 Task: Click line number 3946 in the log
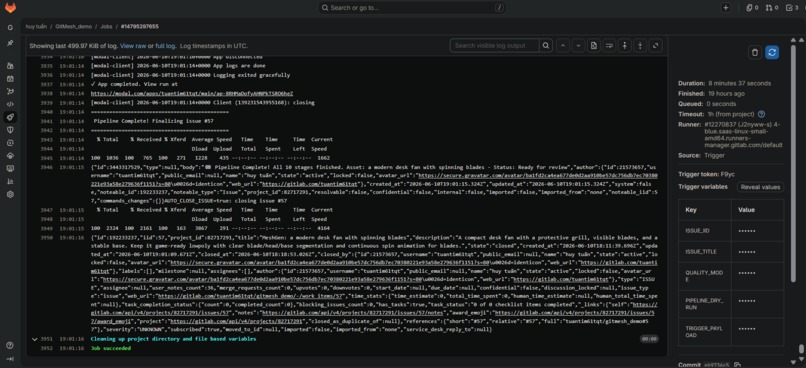tap(47, 168)
